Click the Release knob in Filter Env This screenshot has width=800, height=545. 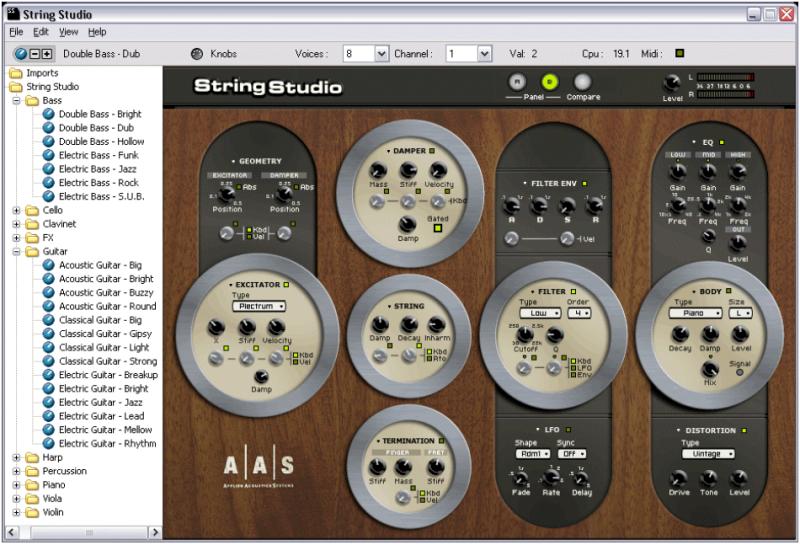[595, 206]
